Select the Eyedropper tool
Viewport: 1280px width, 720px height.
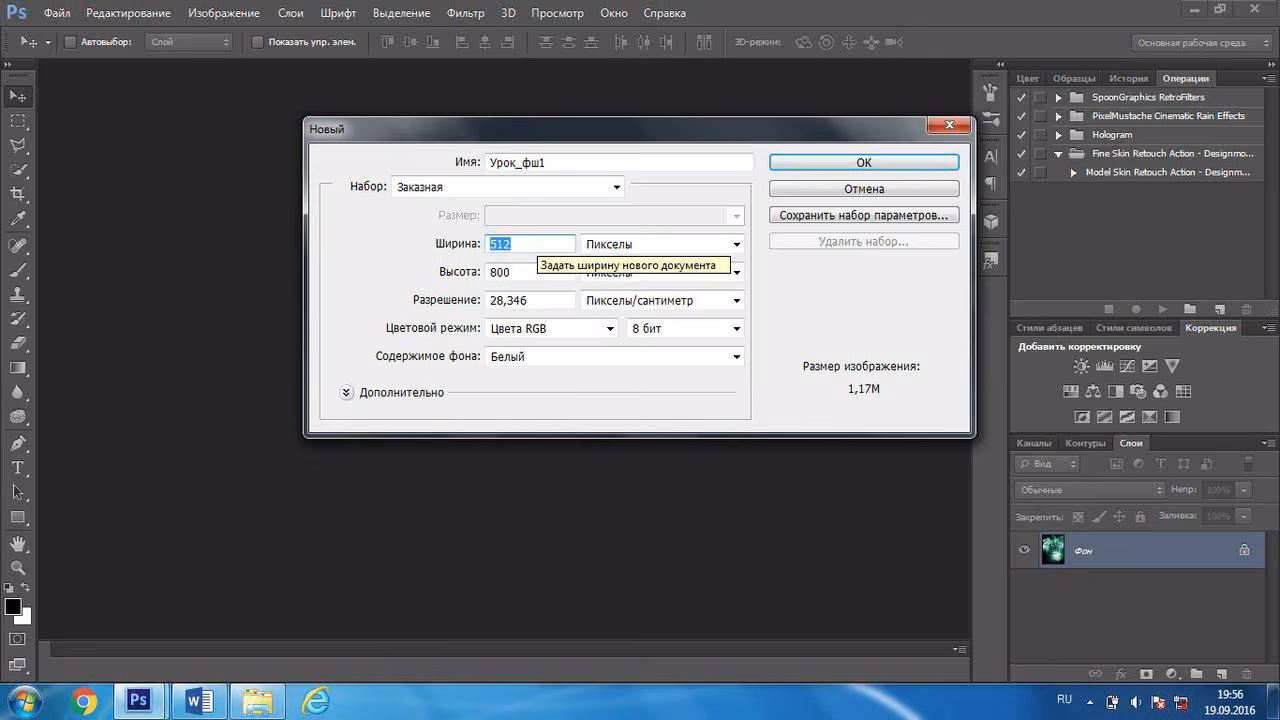[18, 220]
